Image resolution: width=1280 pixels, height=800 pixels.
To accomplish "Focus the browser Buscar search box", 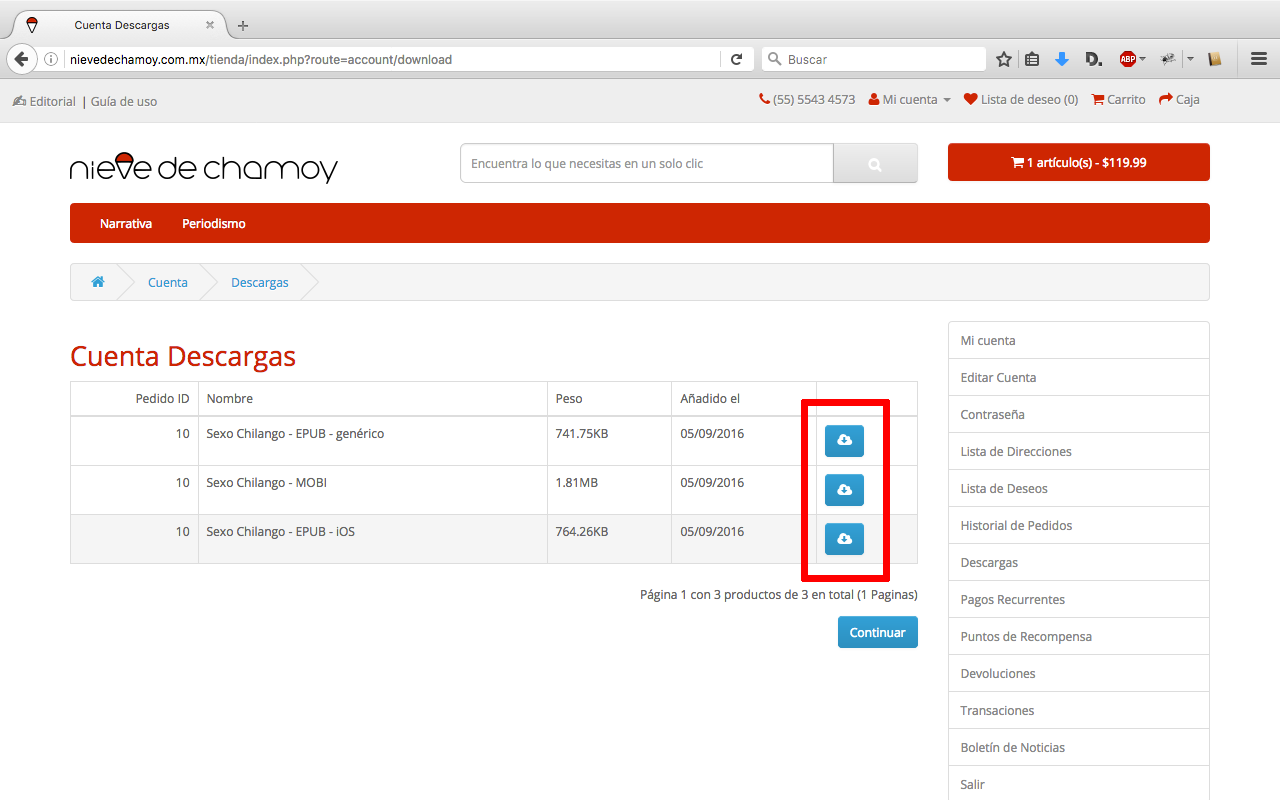I will pos(874,59).
